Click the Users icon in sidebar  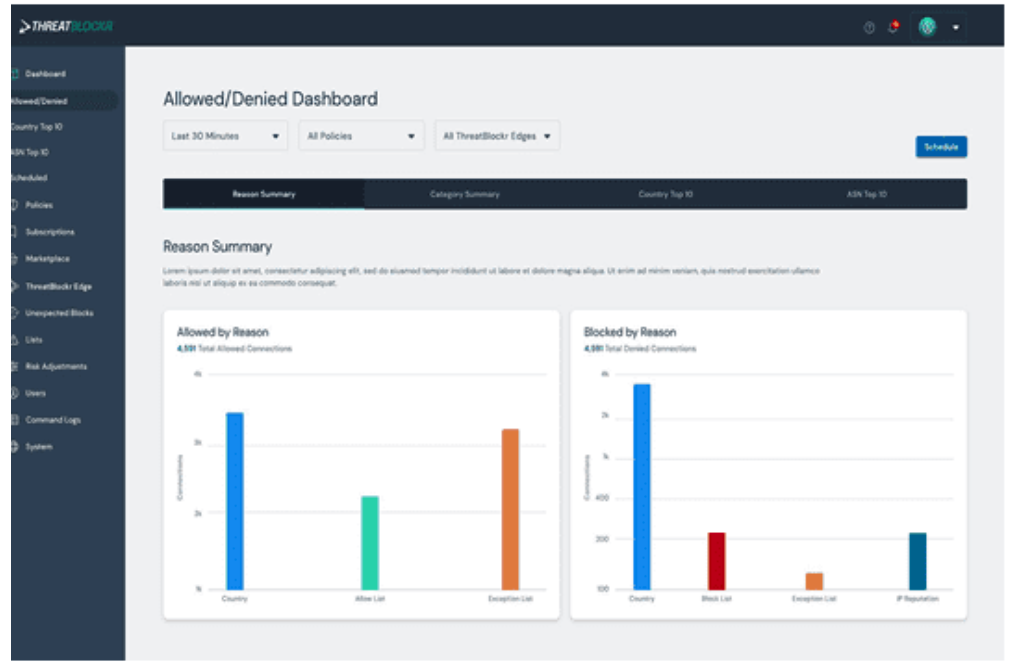(x=14, y=393)
